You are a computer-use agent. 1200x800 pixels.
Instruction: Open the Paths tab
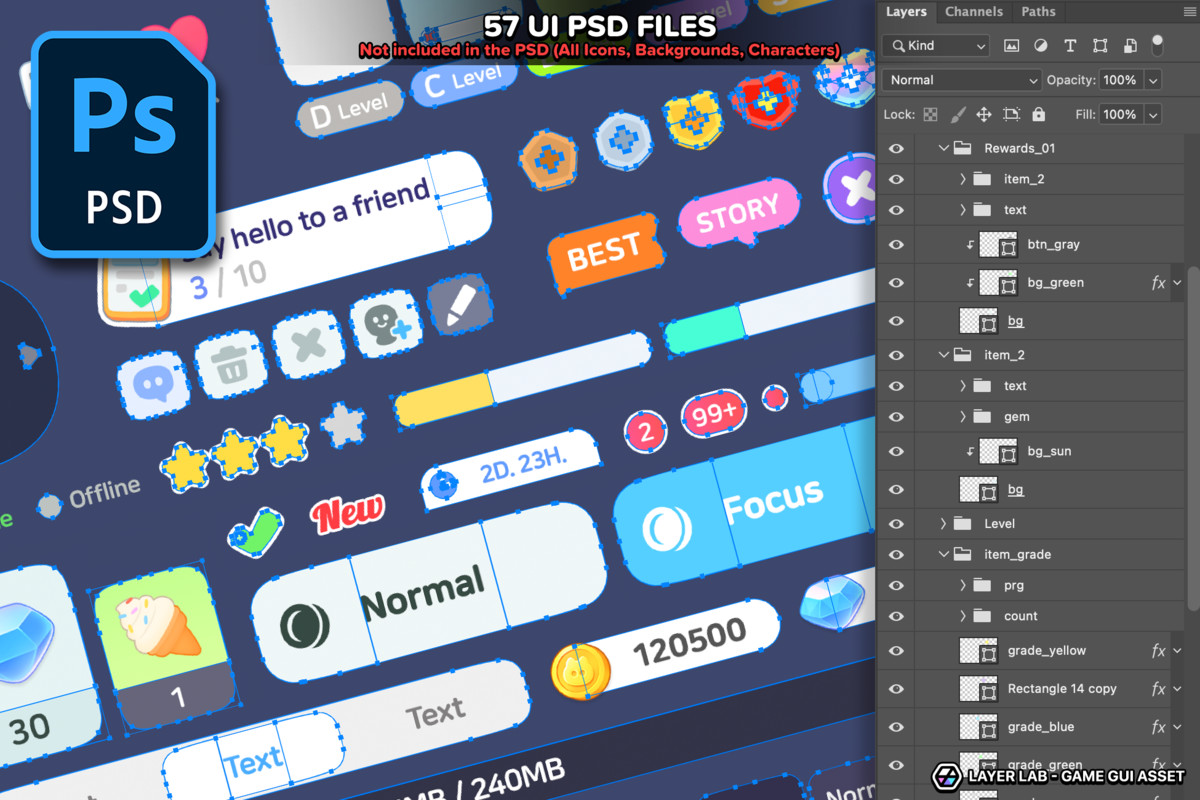click(1039, 12)
